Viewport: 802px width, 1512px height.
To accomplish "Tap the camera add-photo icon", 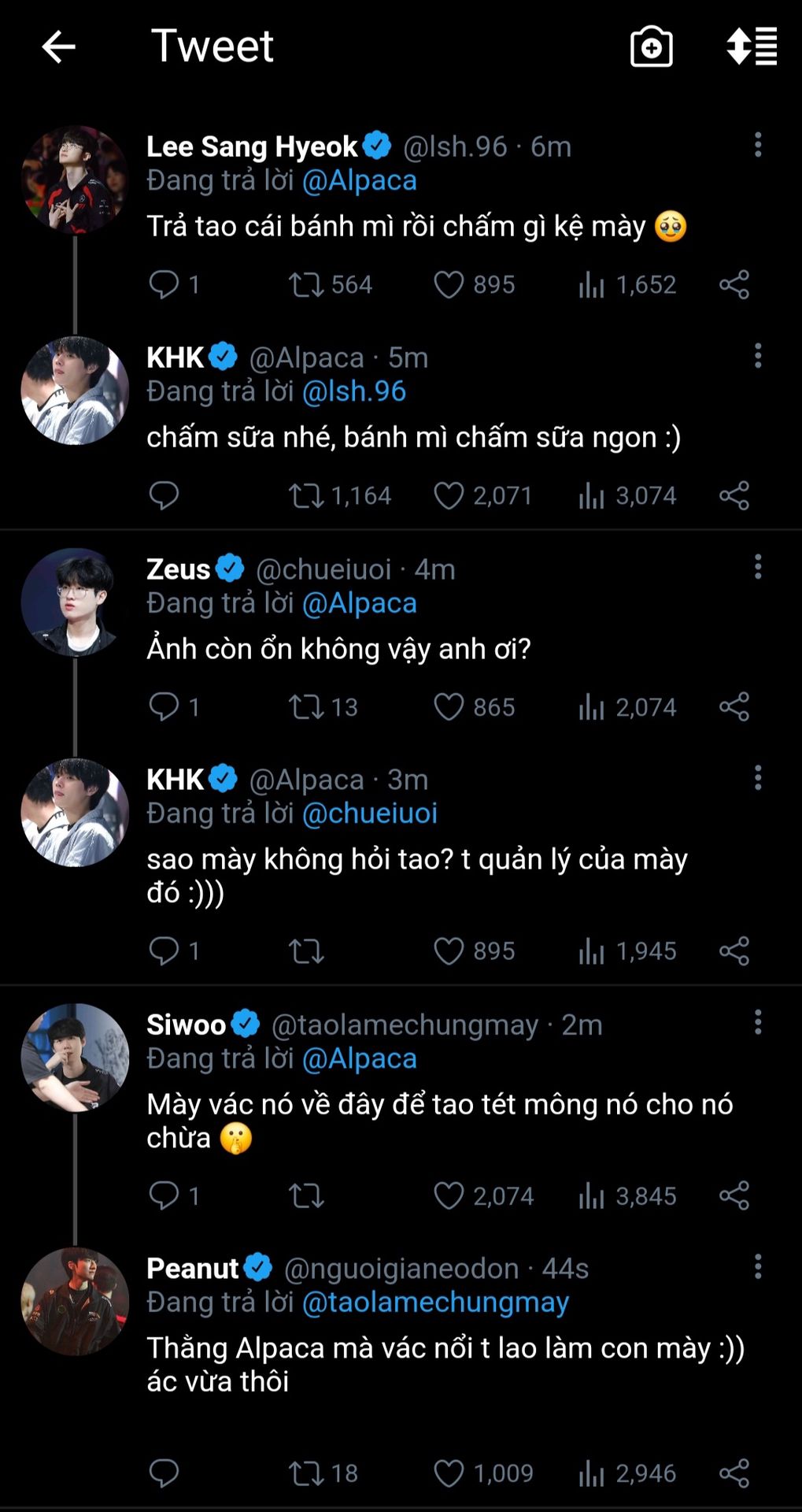I will (651, 47).
